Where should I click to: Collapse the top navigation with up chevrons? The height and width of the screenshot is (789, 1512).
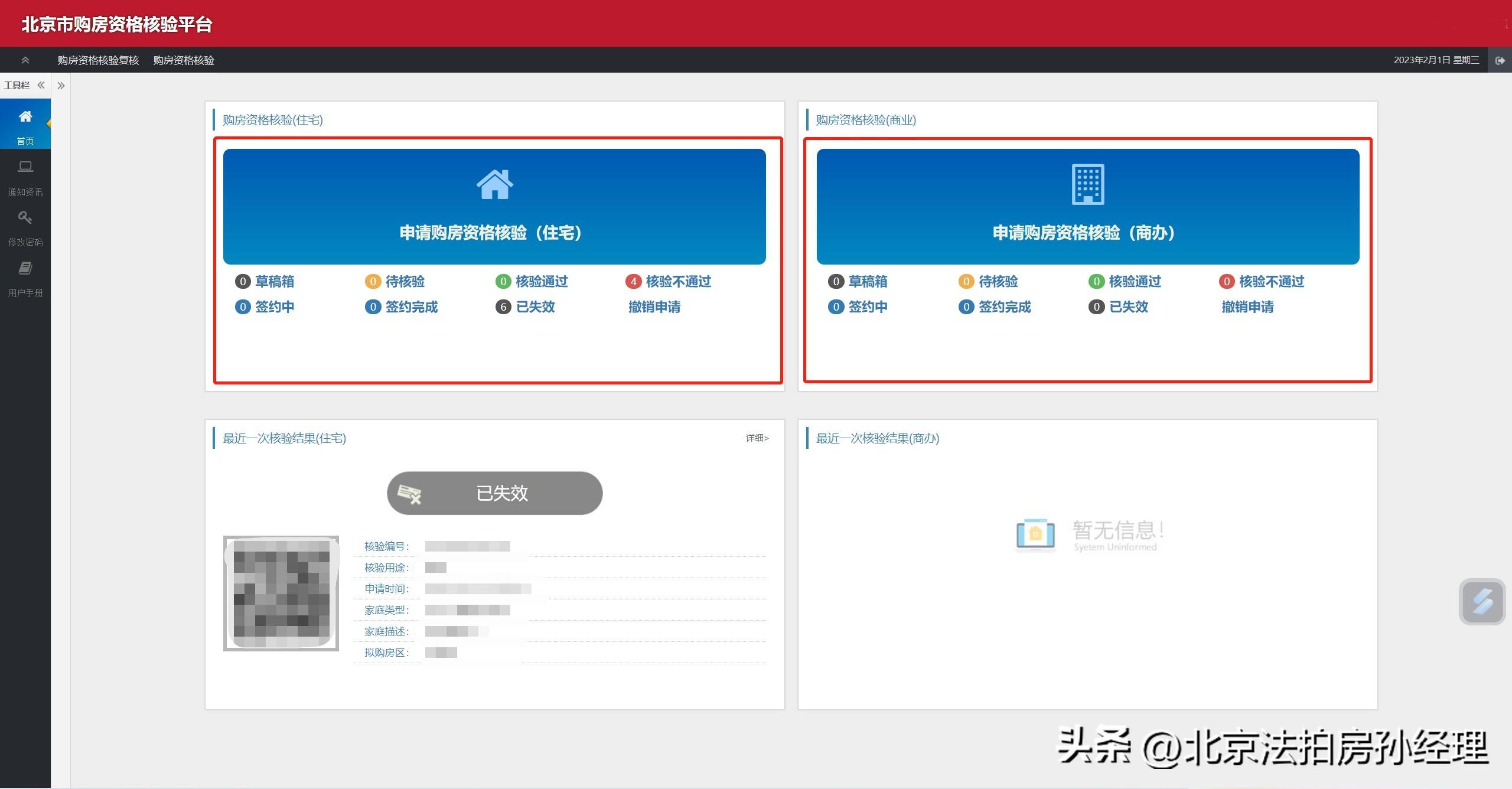tap(25, 60)
